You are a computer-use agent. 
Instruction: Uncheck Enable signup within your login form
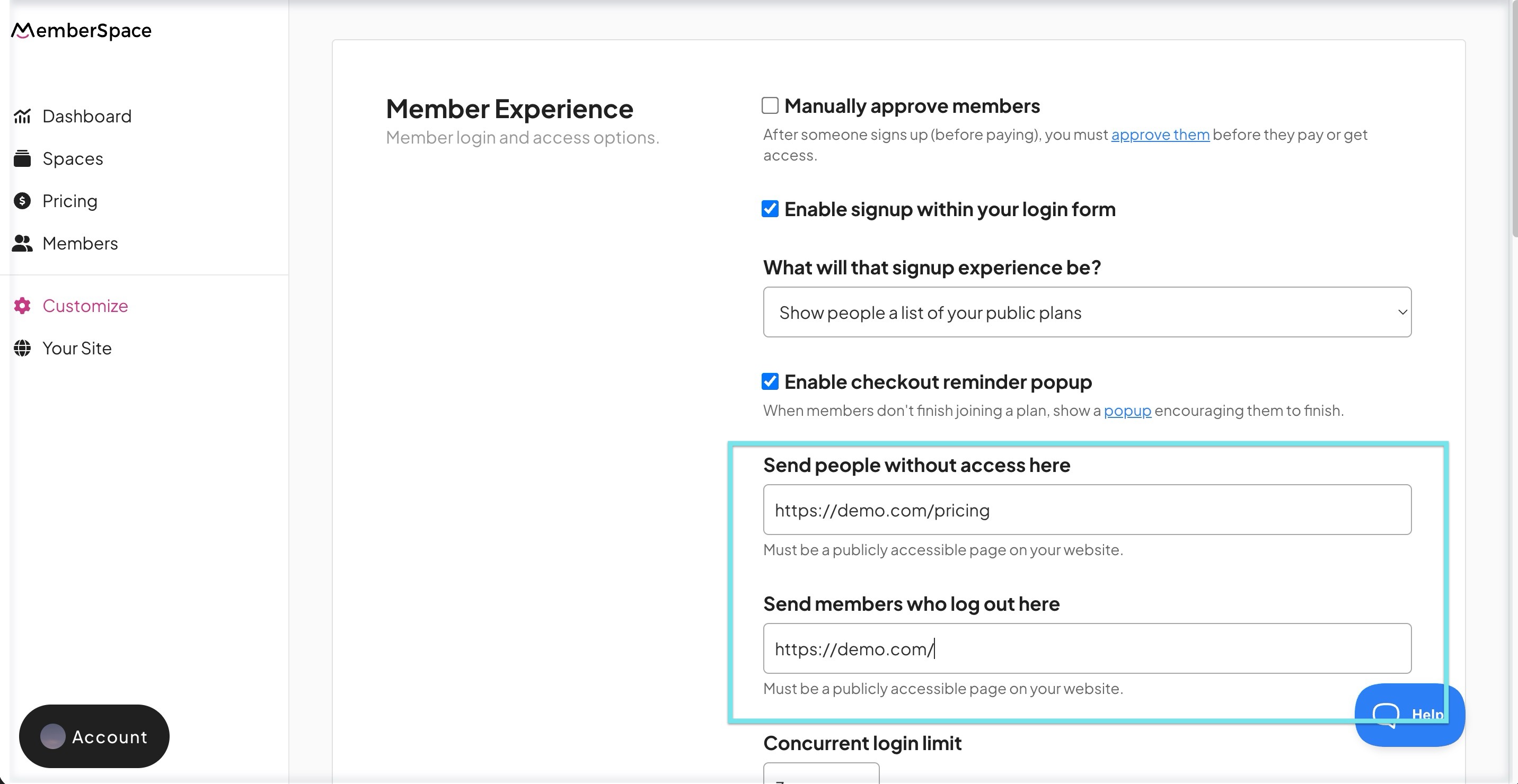[x=770, y=209]
